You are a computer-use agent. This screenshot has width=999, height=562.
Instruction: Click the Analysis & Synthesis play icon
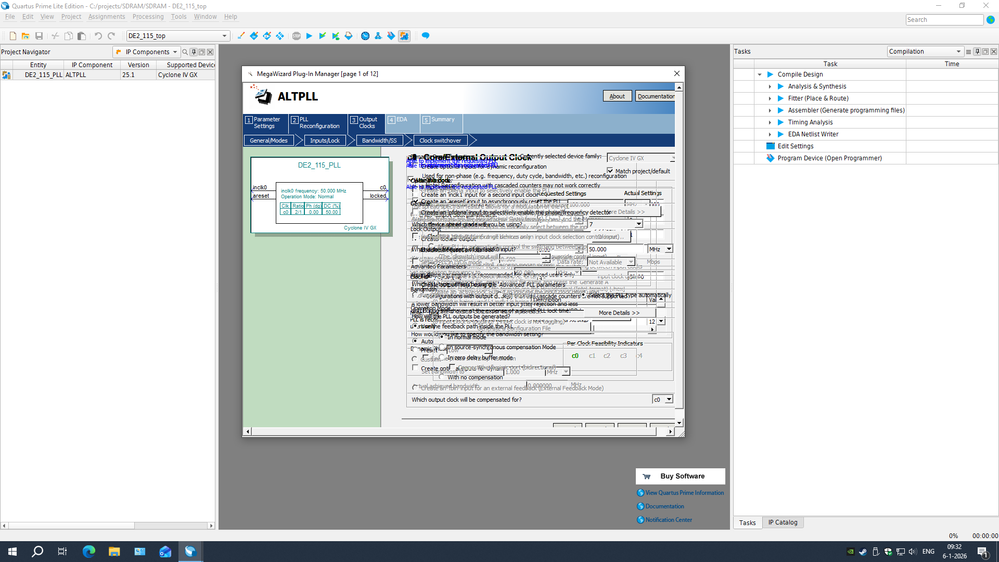780,87
